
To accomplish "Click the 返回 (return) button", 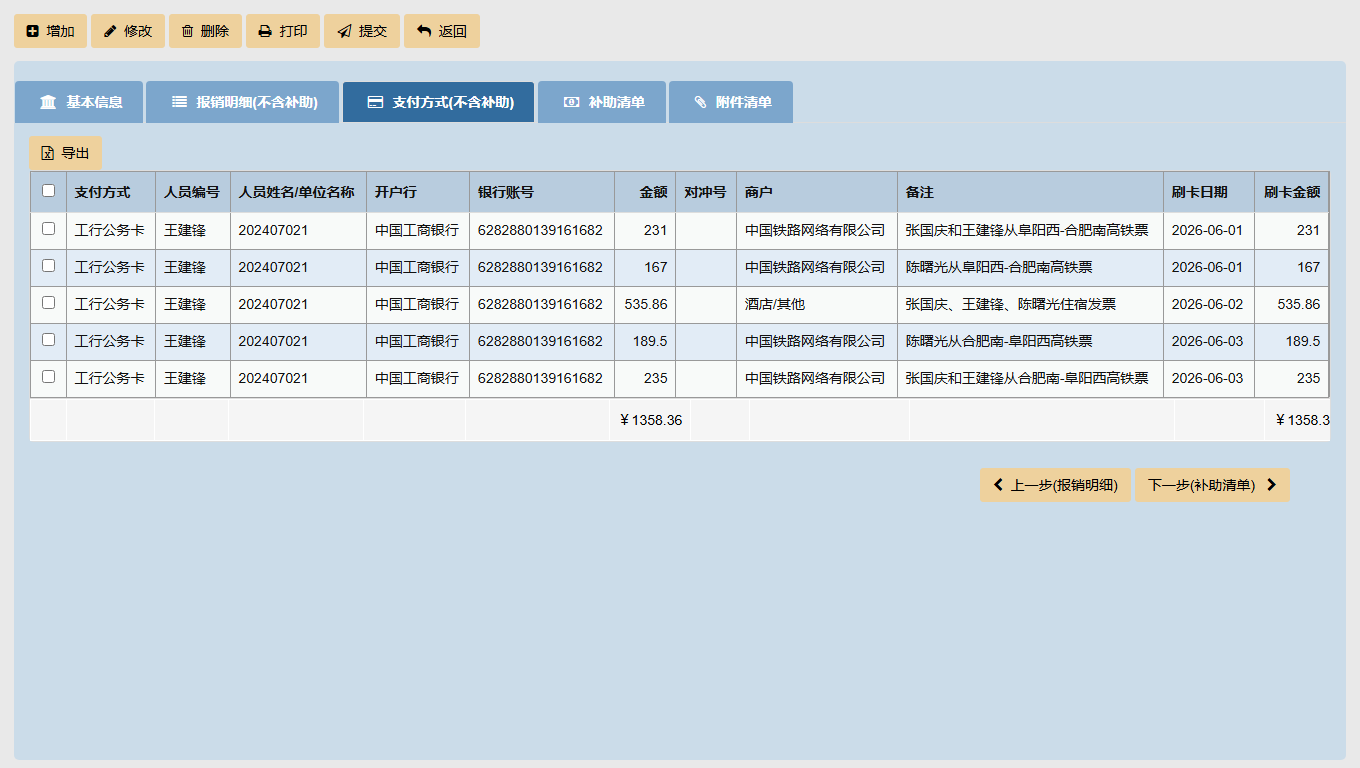I will coord(442,31).
